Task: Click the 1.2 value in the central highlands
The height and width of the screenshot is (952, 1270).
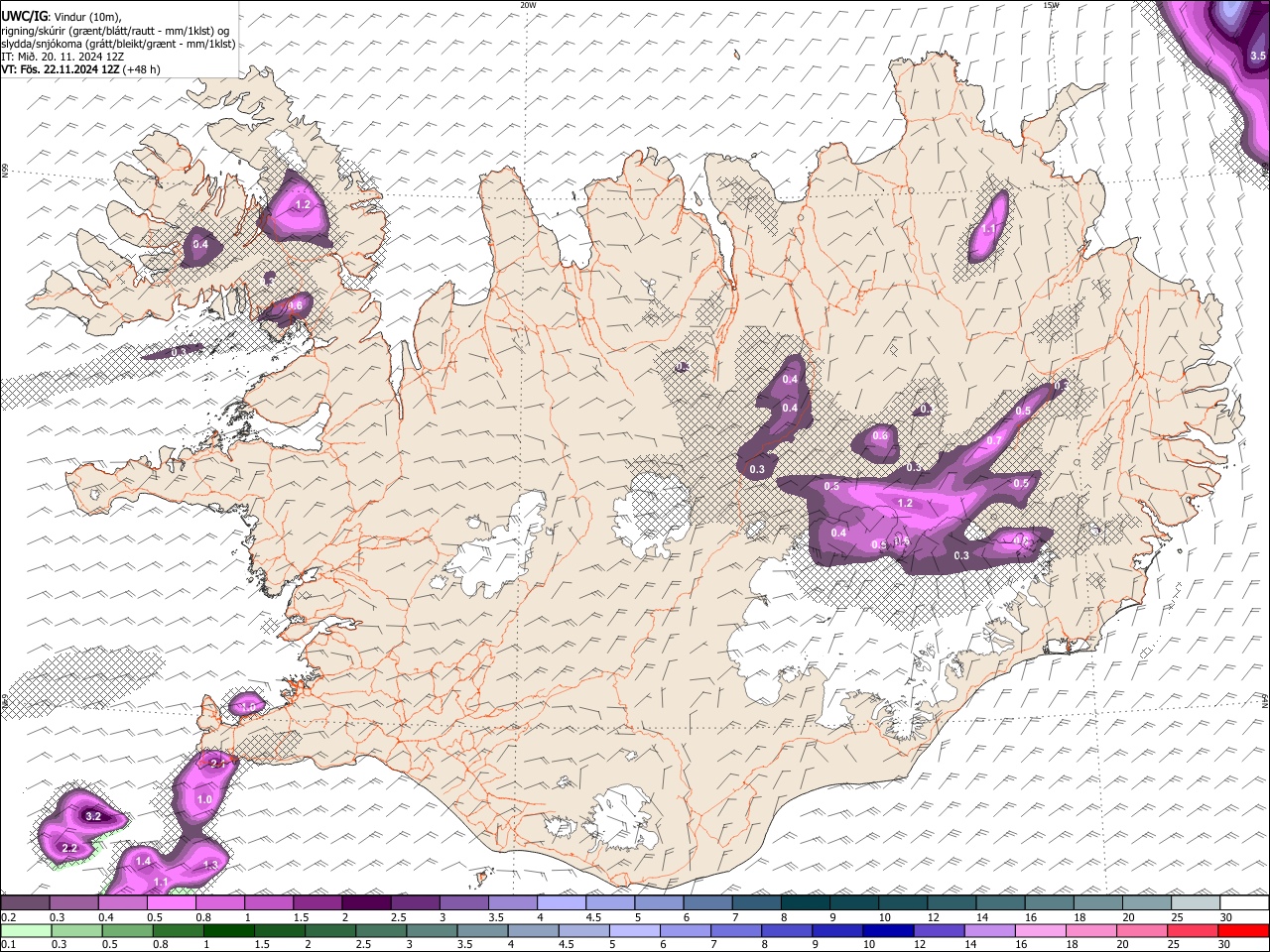Action: (905, 503)
